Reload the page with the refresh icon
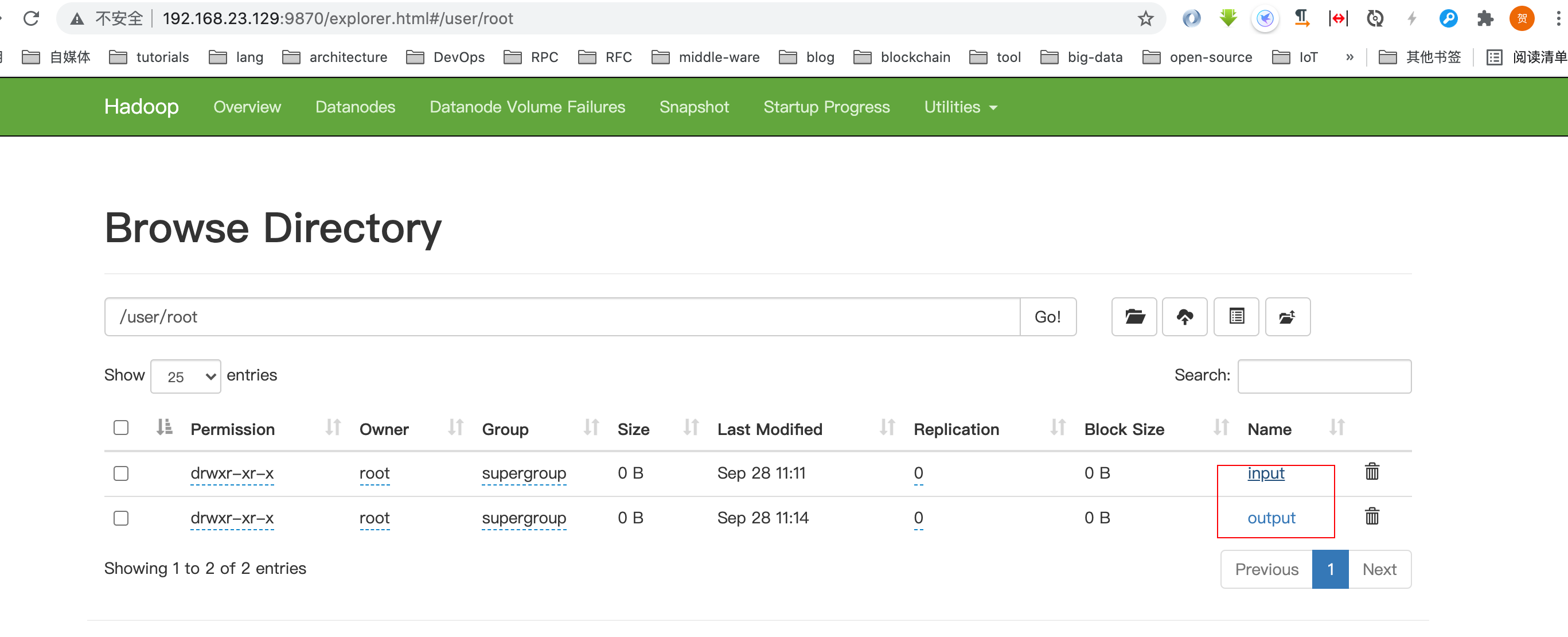Viewport: 1568px width, 637px height. pyautogui.click(x=31, y=18)
